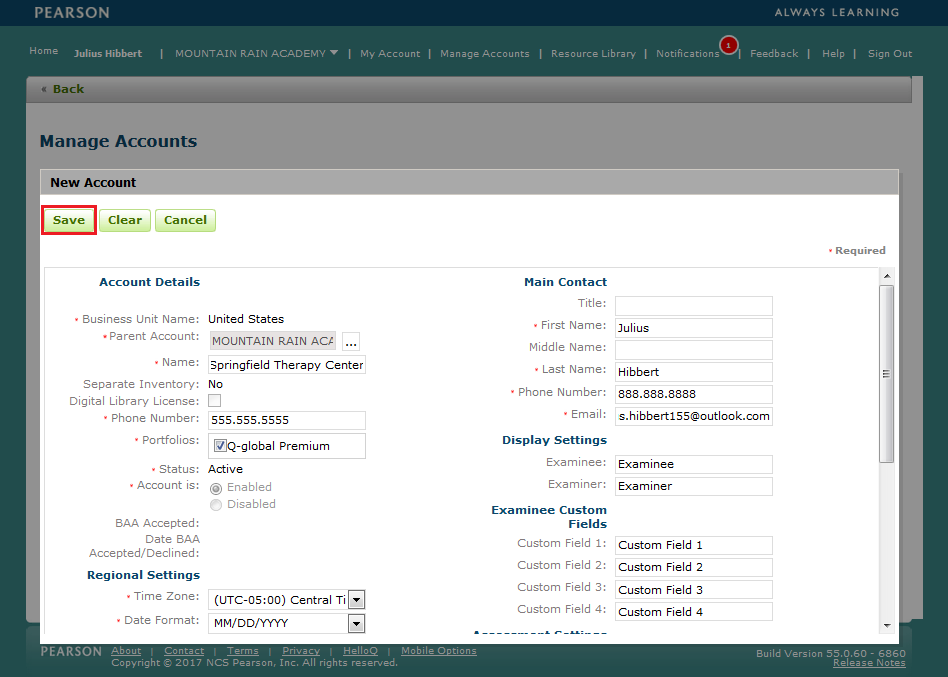Click the notifications red badge icon
This screenshot has height=677, width=948.
(728, 45)
